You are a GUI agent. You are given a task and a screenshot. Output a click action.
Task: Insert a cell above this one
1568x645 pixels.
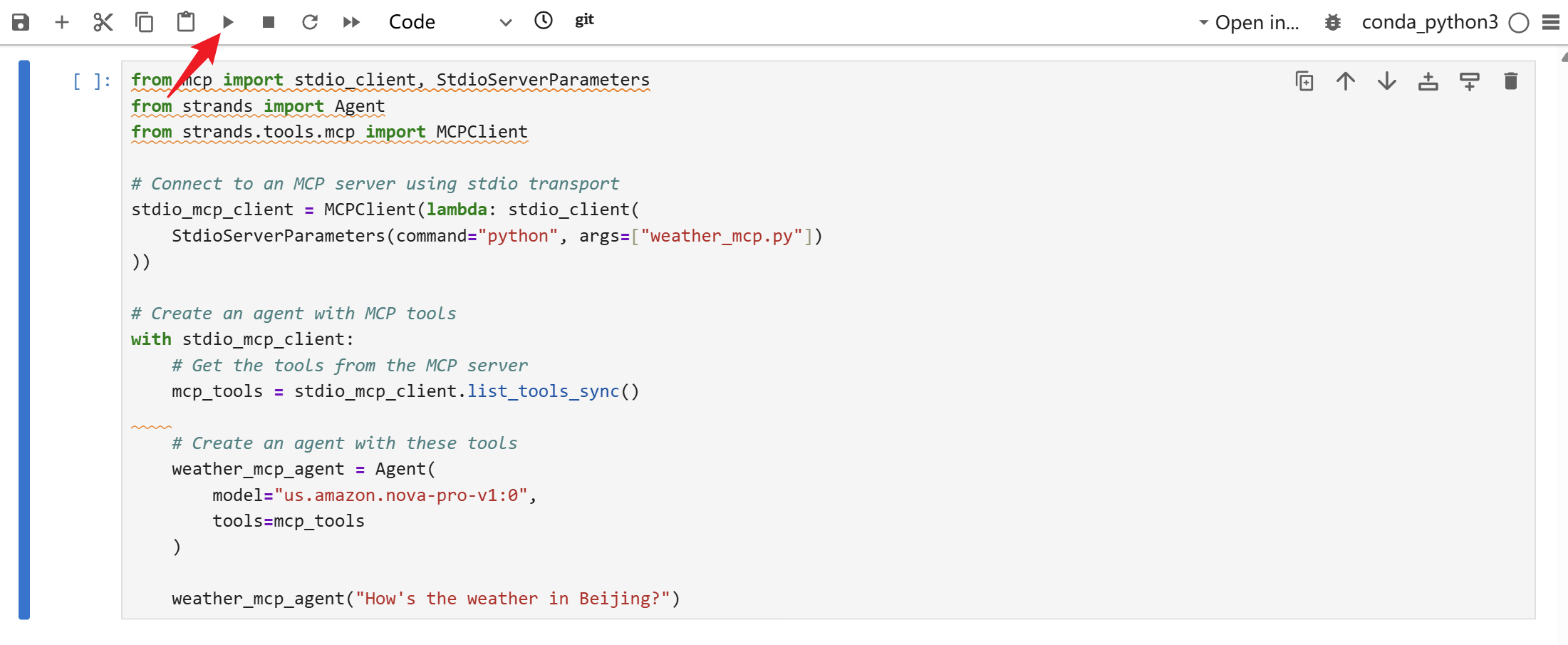tap(1428, 81)
